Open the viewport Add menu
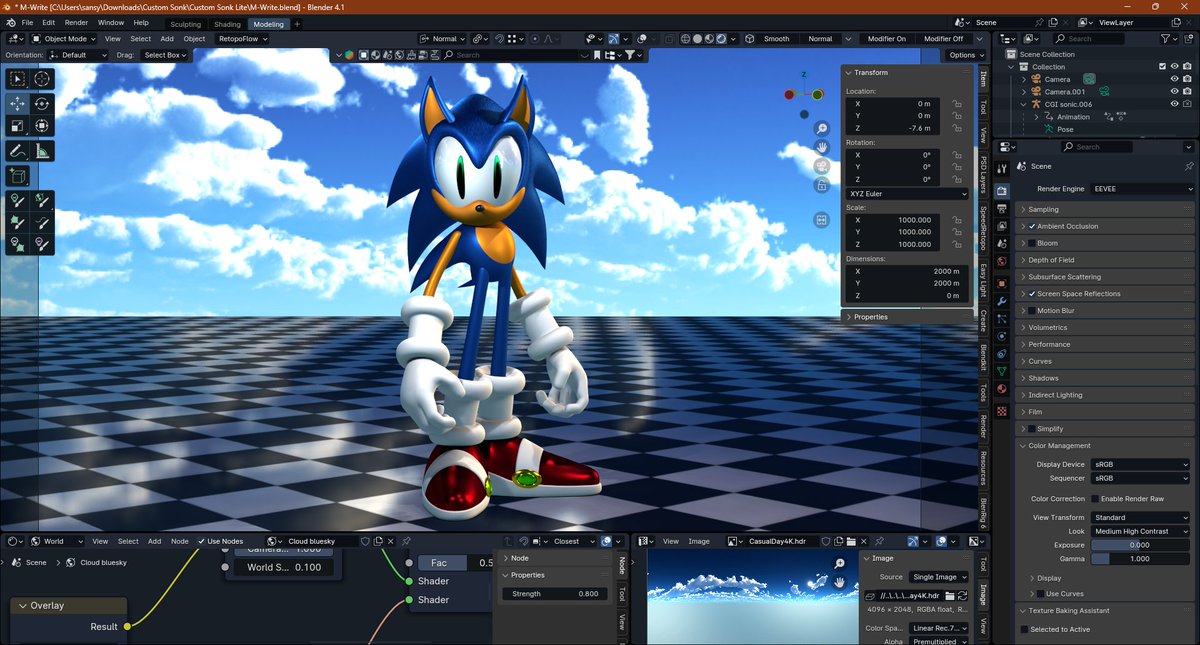1200x645 pixels. point(167,39)
